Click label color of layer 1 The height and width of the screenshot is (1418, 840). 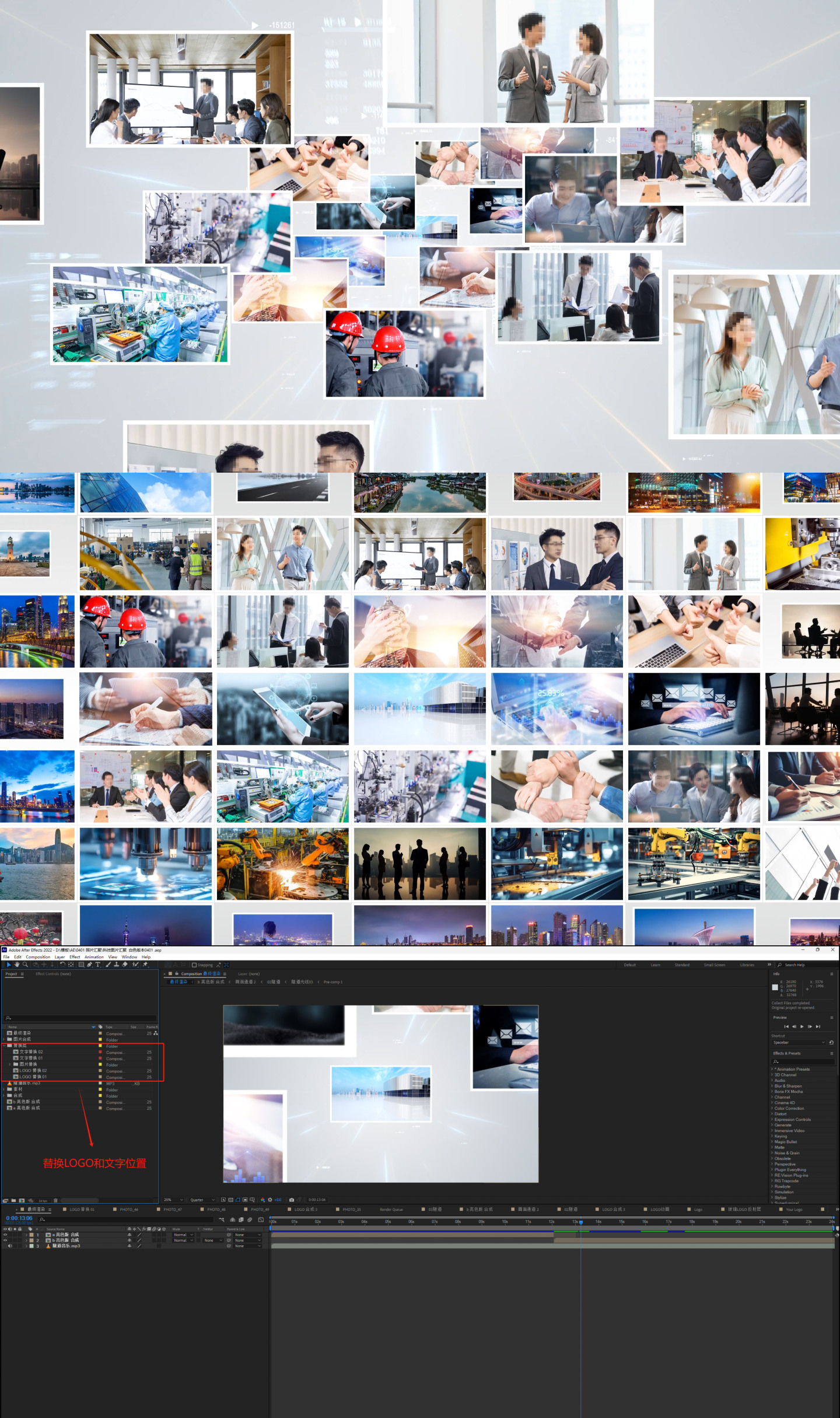pos(32,1235)
